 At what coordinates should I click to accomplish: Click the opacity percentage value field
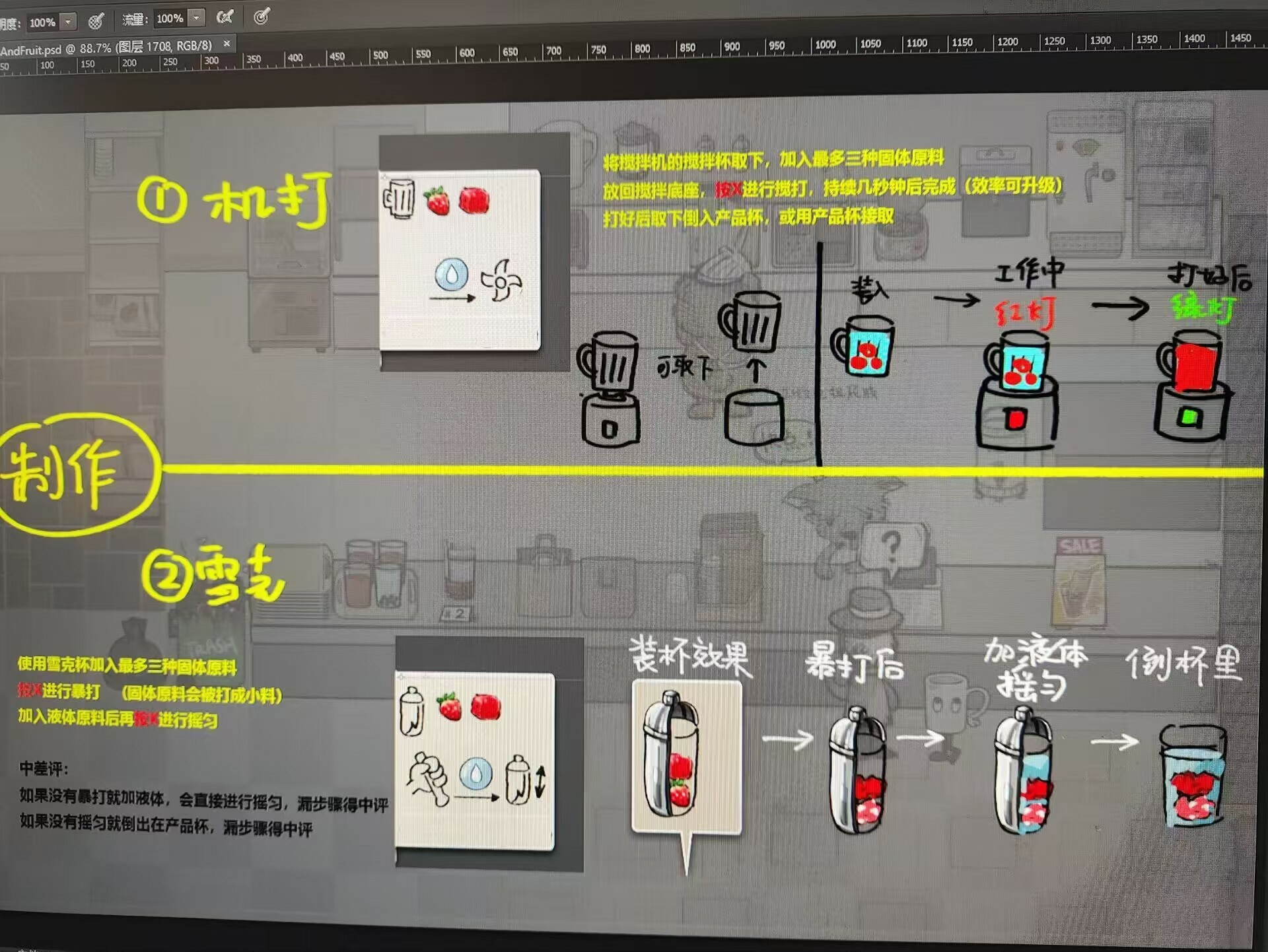(42, 22)
